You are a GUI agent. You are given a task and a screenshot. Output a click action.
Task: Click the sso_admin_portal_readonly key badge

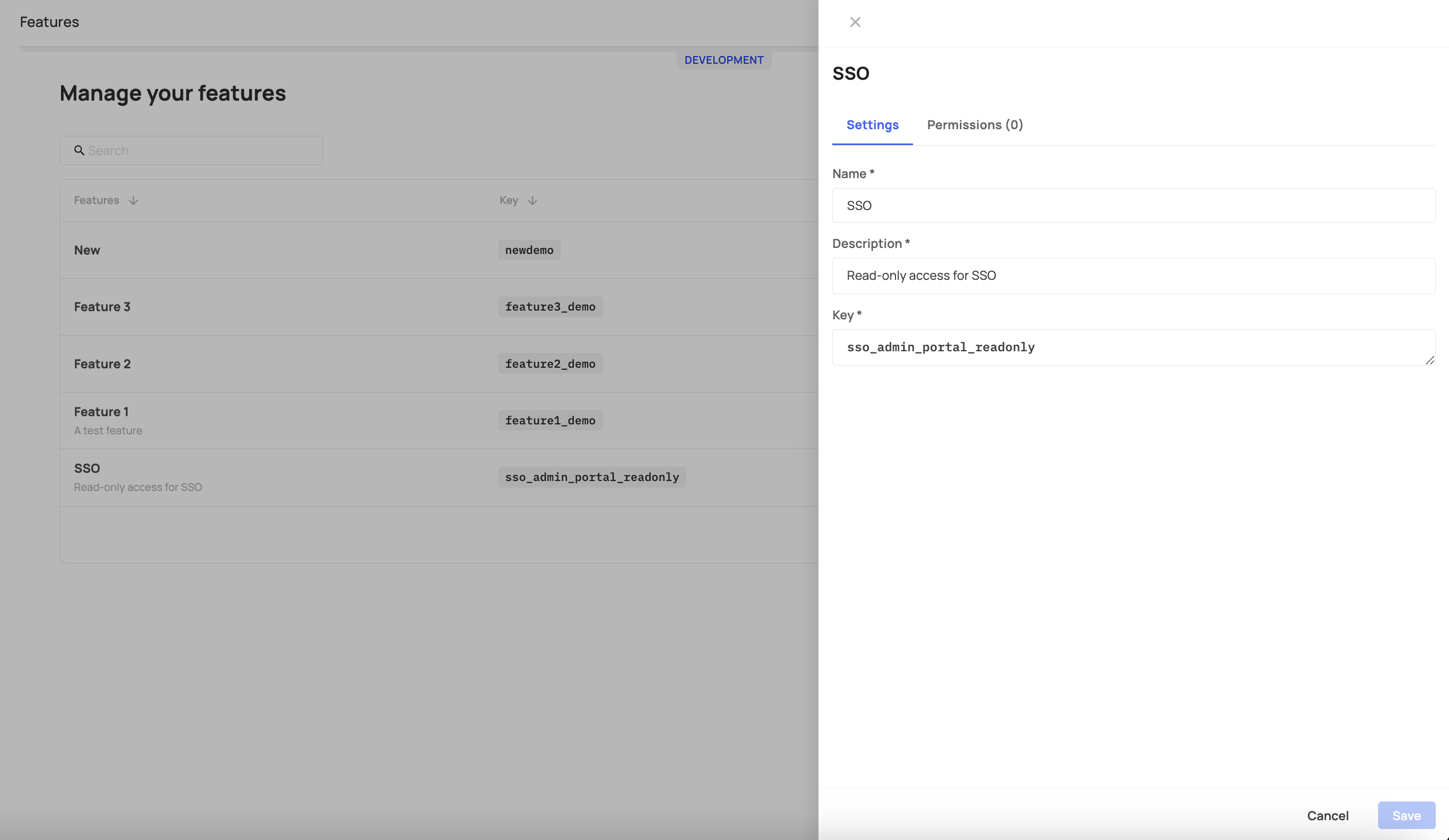(x=591, y=477)
